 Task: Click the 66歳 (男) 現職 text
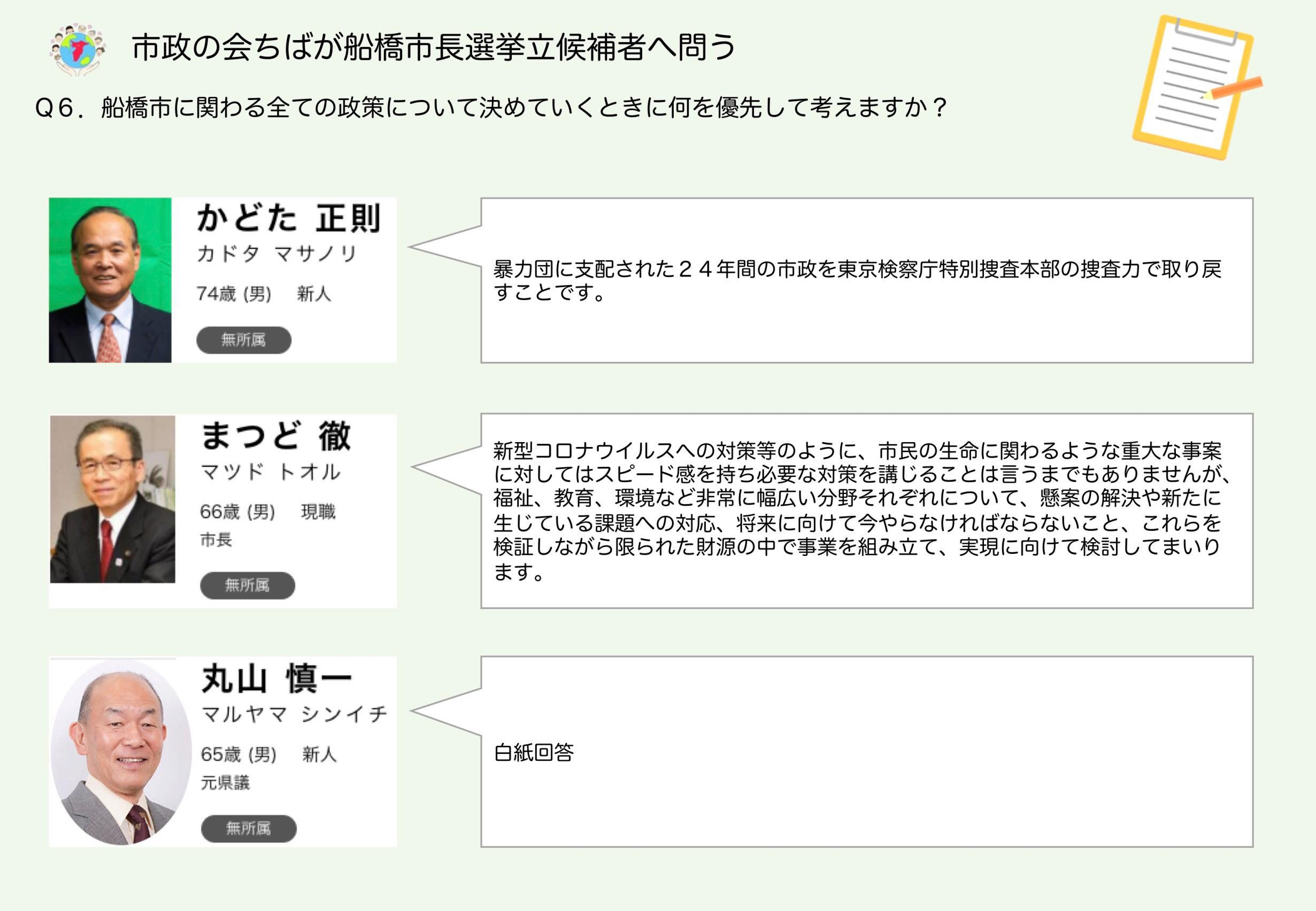pyautogui.click(x=267, y=512)
